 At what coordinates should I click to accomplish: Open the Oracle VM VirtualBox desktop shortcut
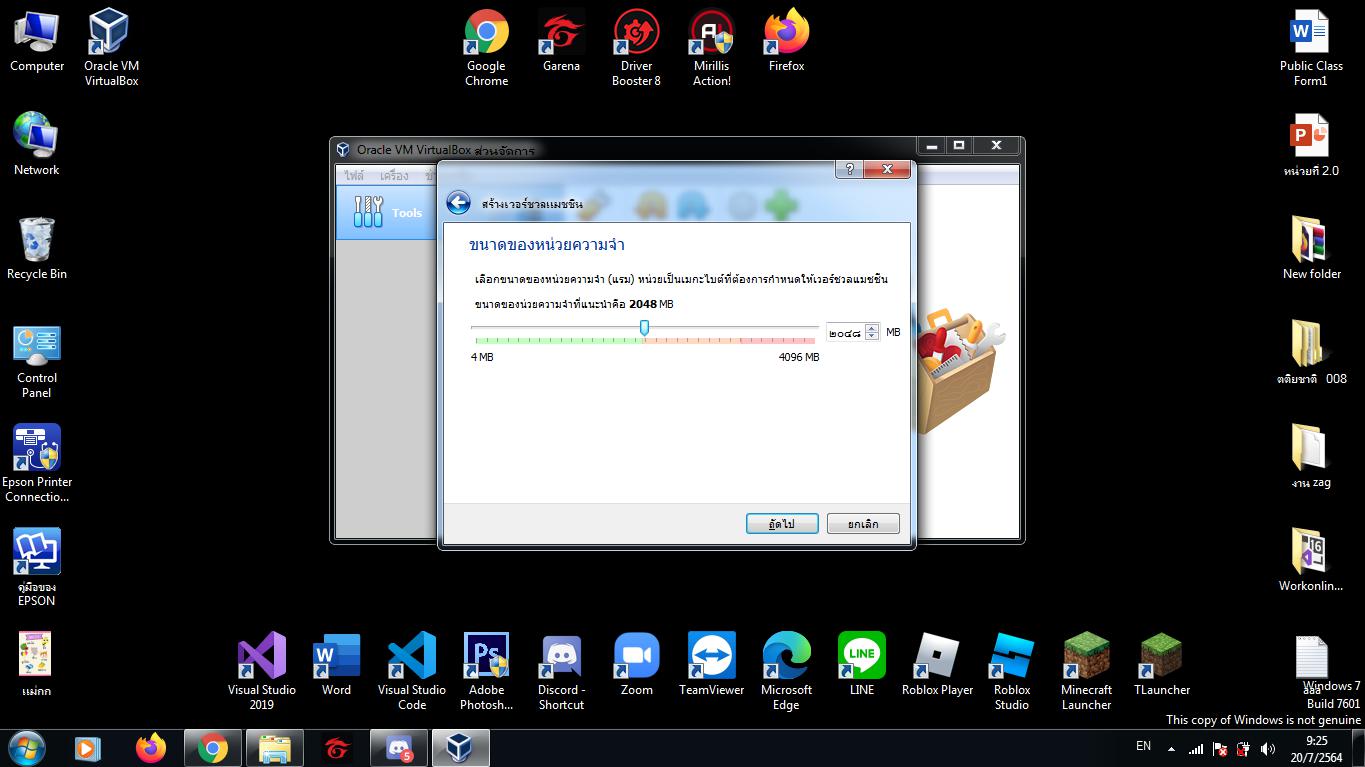[x=111, y=48]
